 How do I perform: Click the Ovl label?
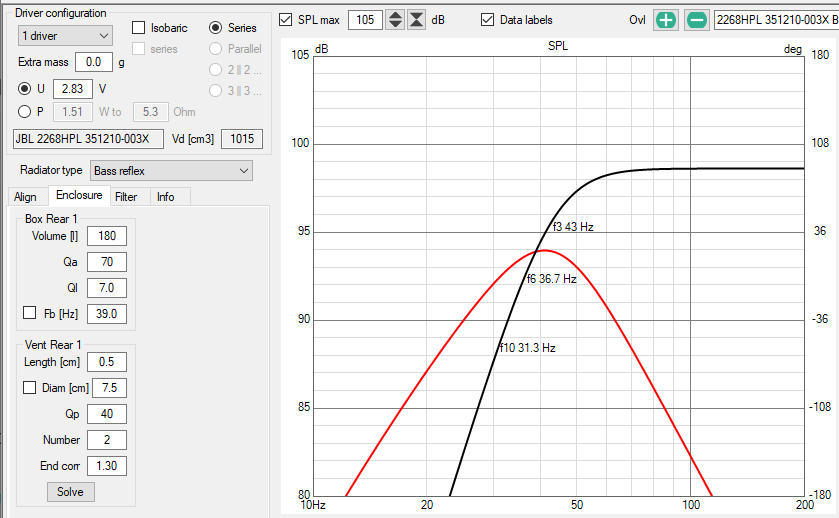pyautogui.click(x=637, y=20)
